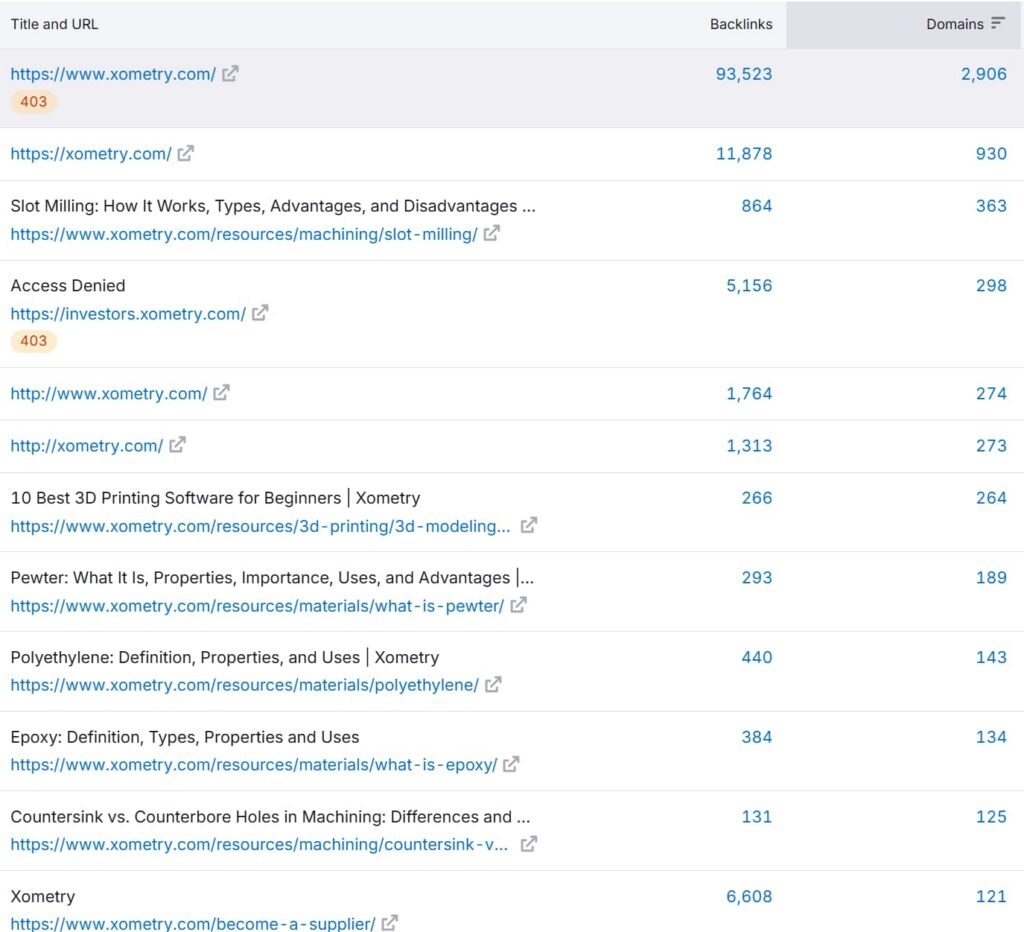Open external link icon beside slot-milling URL
Image resolution: width=1024 pixels, height=932 pixels.
pos(492,233)
